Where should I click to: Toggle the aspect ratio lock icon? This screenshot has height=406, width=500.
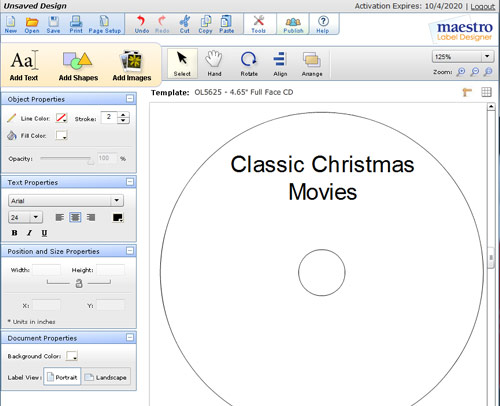click(x=79, y=283)
